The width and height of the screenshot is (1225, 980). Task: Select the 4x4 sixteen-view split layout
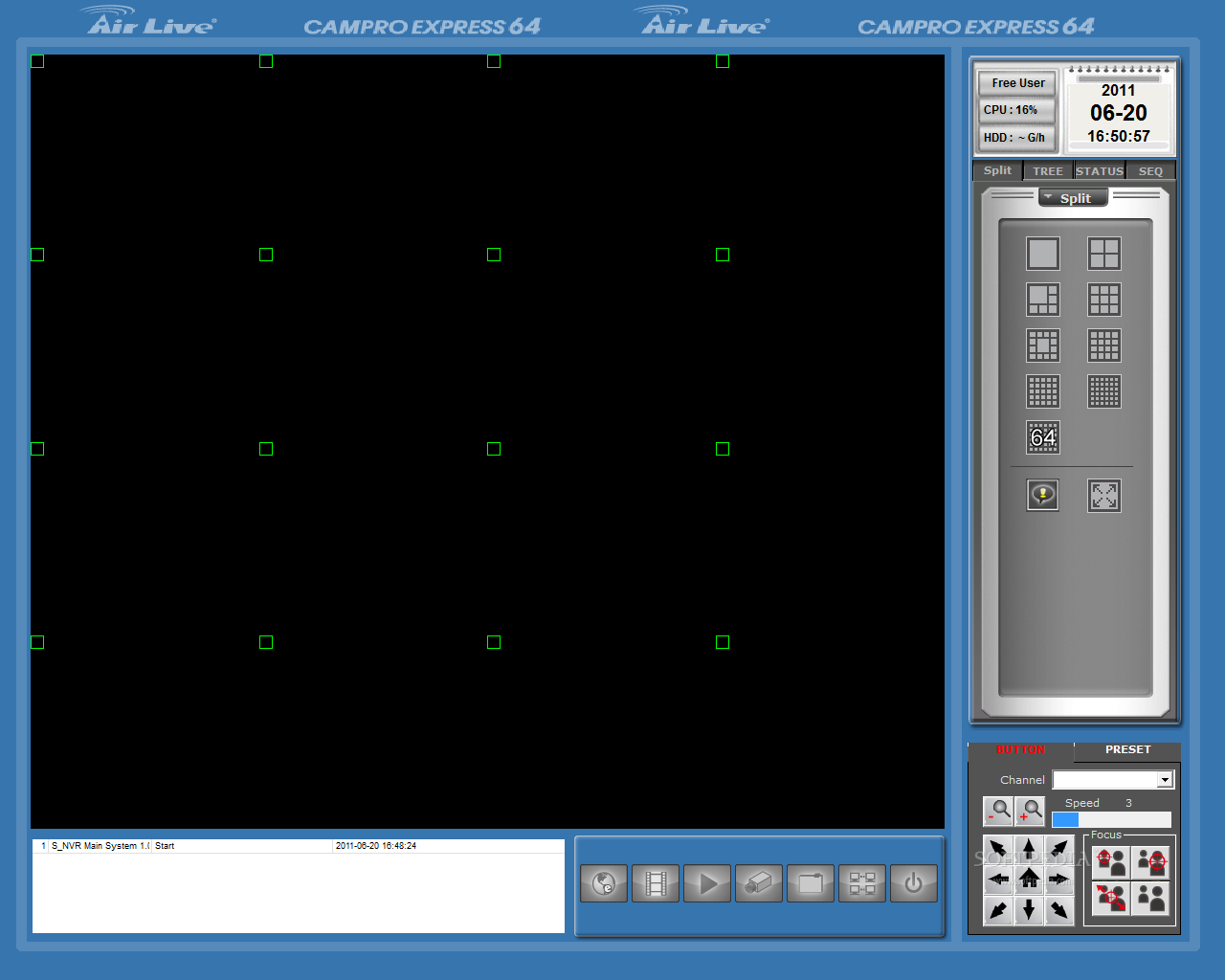[x=1104, y=345]
